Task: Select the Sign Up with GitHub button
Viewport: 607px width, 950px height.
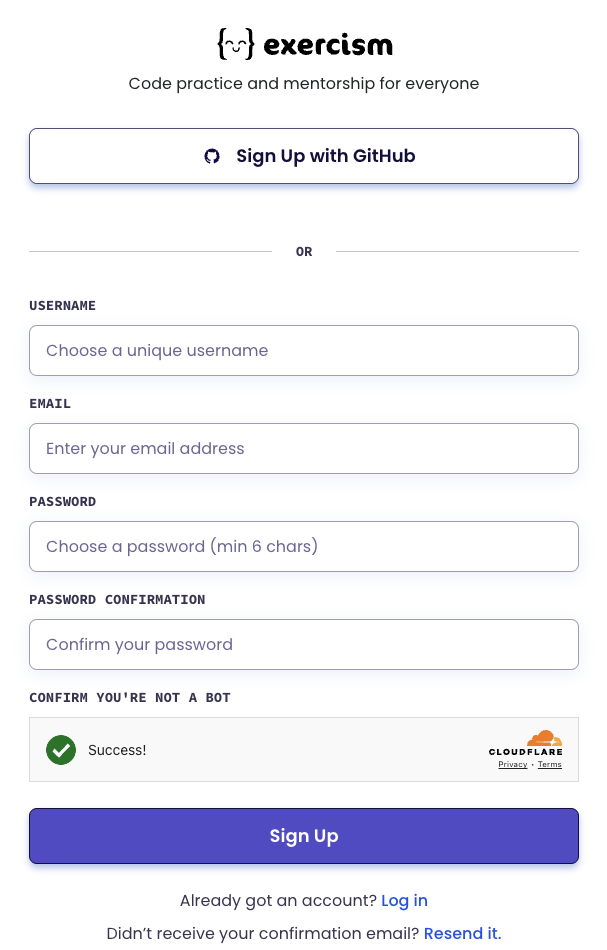Action: [304, 156]
